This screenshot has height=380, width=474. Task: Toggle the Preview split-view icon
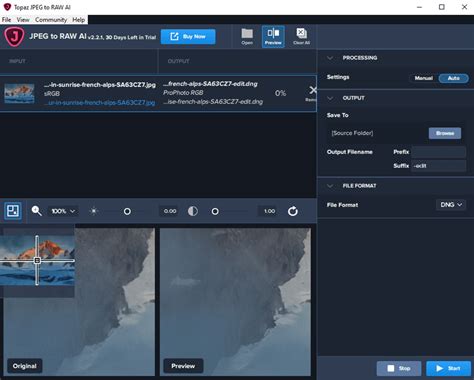(x=273, y=36)
